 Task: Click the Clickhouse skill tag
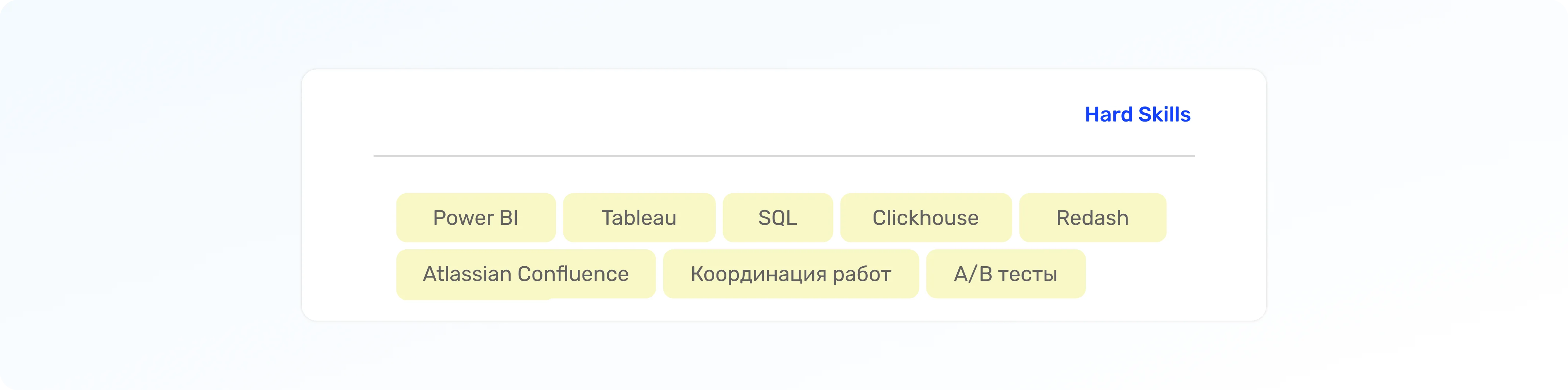point(926,217)
